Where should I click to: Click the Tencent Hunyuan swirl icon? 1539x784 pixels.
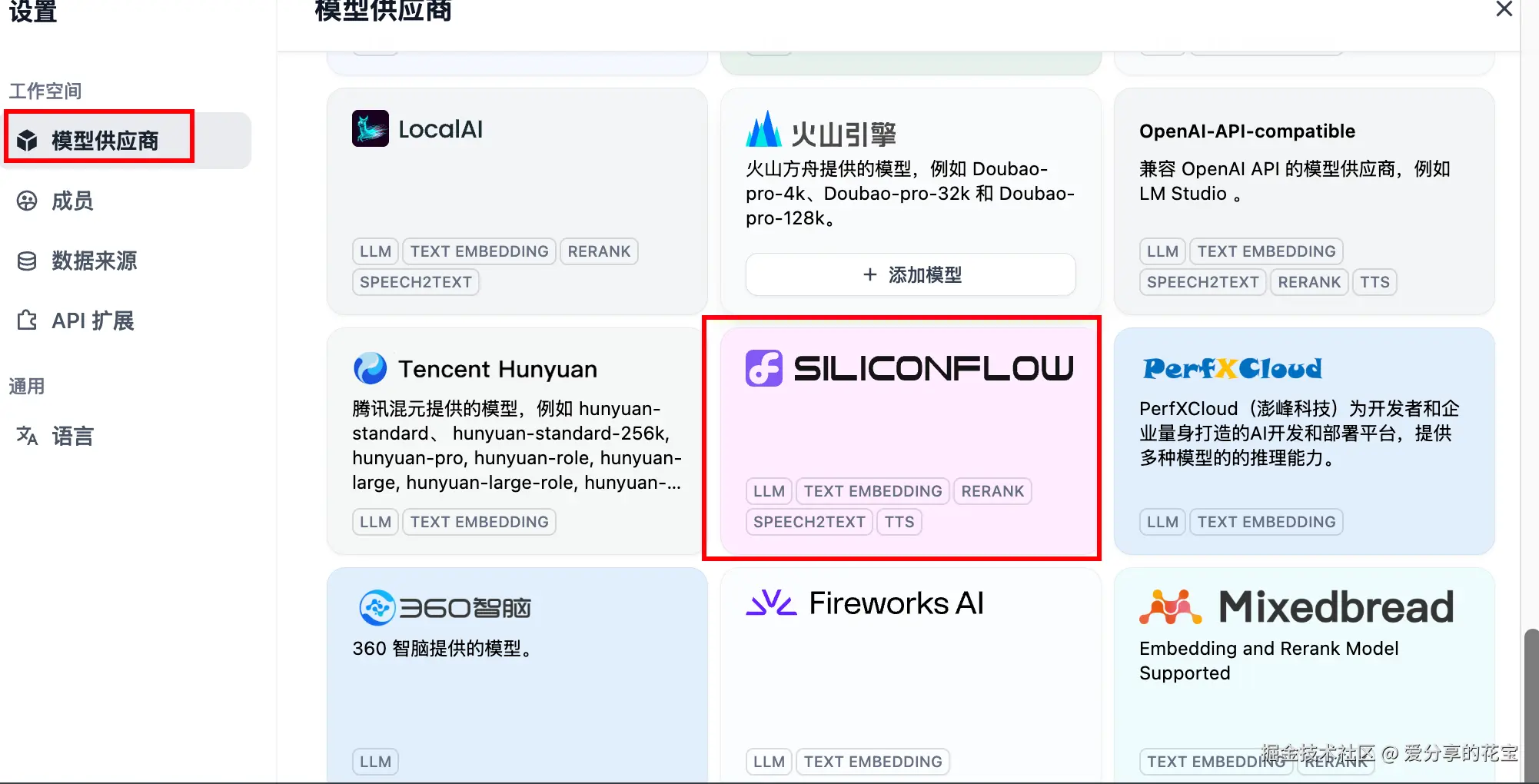pyautogui.click(x=371, y=368)
